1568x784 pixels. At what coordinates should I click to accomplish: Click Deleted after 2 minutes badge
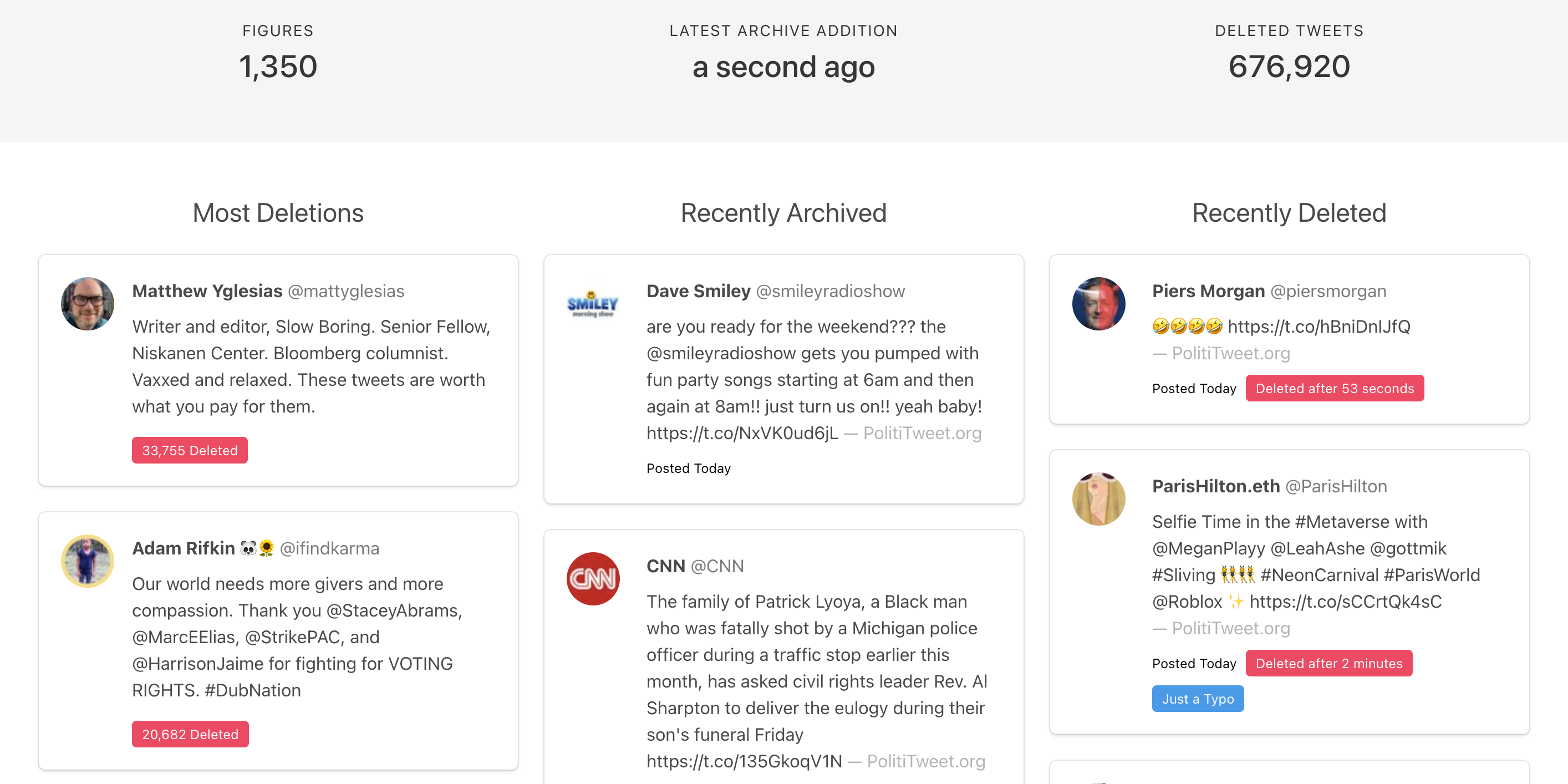[1330, 663]
